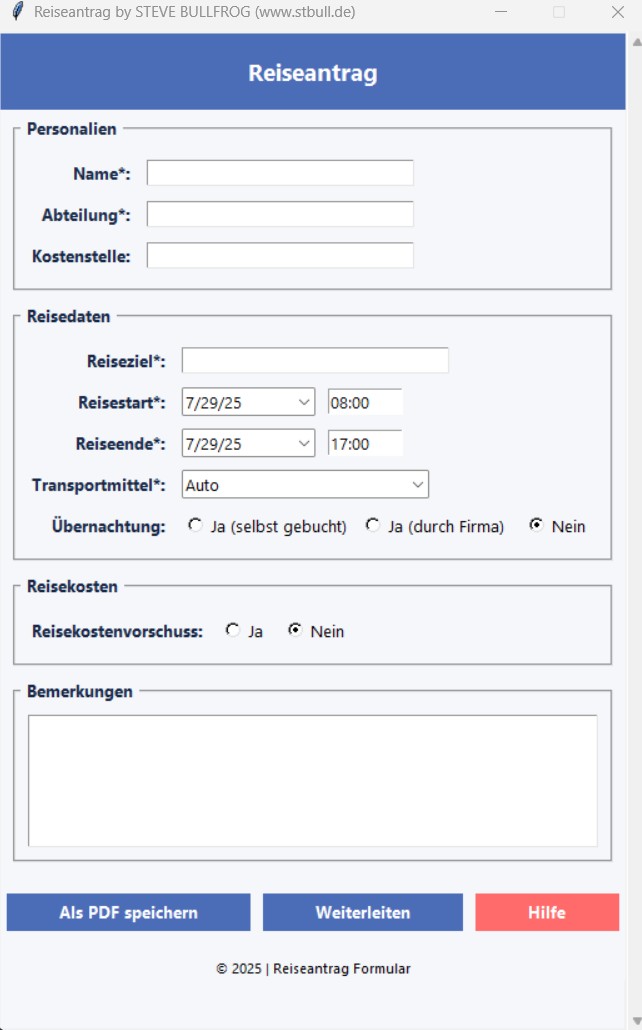Viewport: 642px width, 1030px height.
Task: Click the "Als PDF speichern" button
Action: [128, 911]
